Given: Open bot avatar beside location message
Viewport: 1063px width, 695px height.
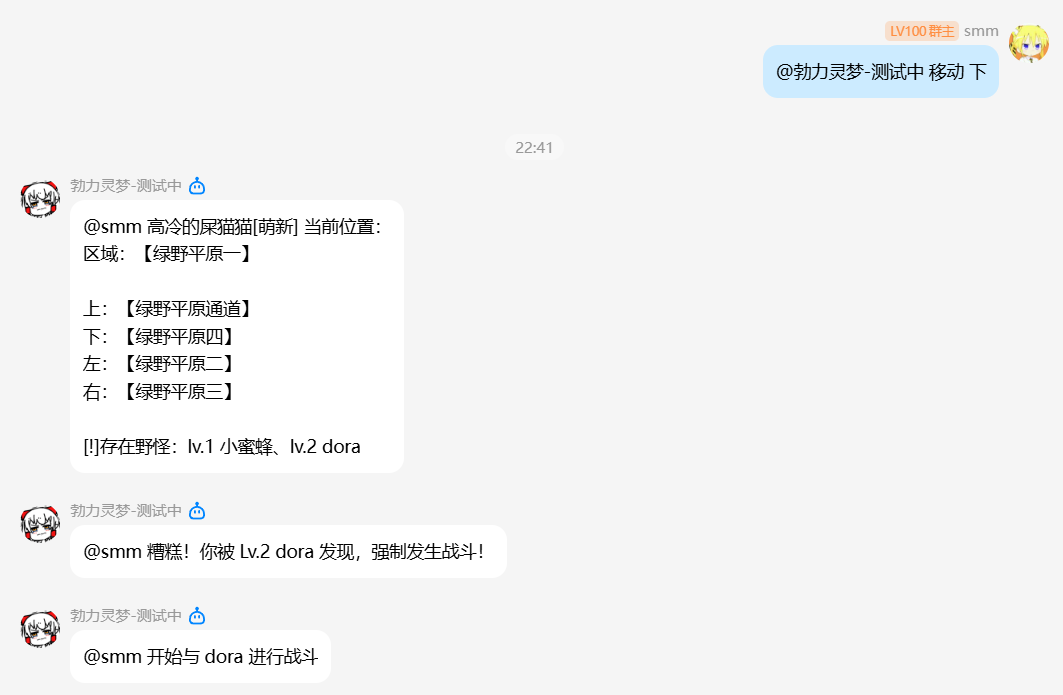Looking at the screenshot, I should (41, 199).
